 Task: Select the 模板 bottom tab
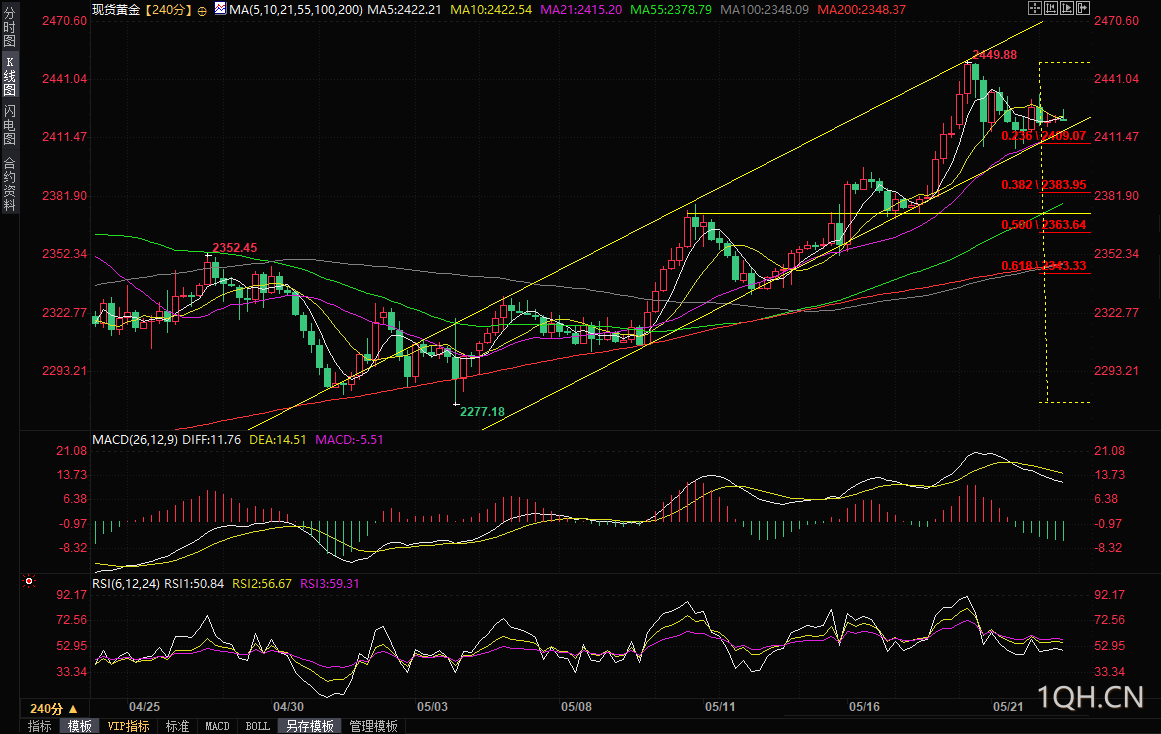(79, 726)
